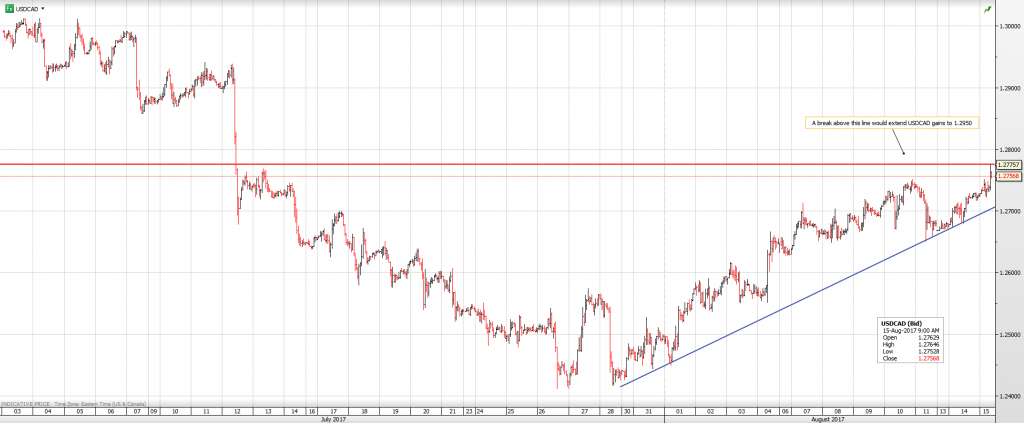Click the thin light-red current price line

(500, 176)
